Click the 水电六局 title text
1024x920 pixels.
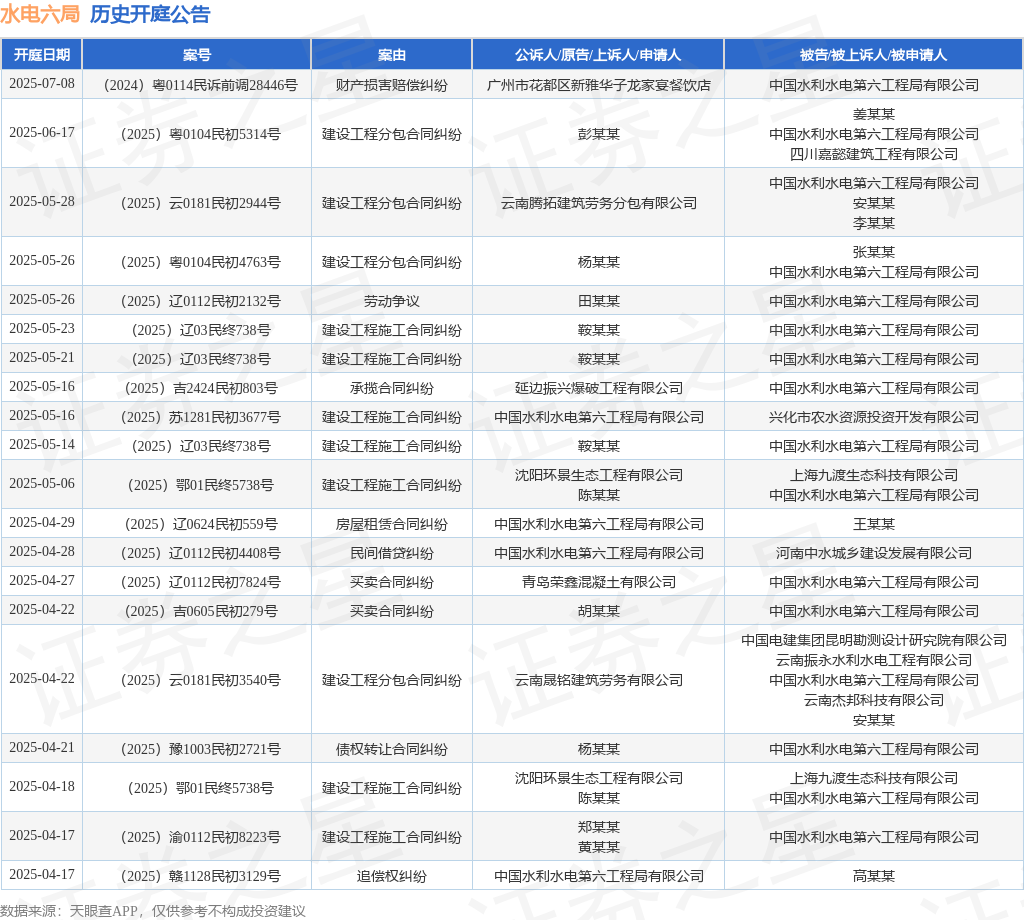pyautogui.click(x=40, y=14)
